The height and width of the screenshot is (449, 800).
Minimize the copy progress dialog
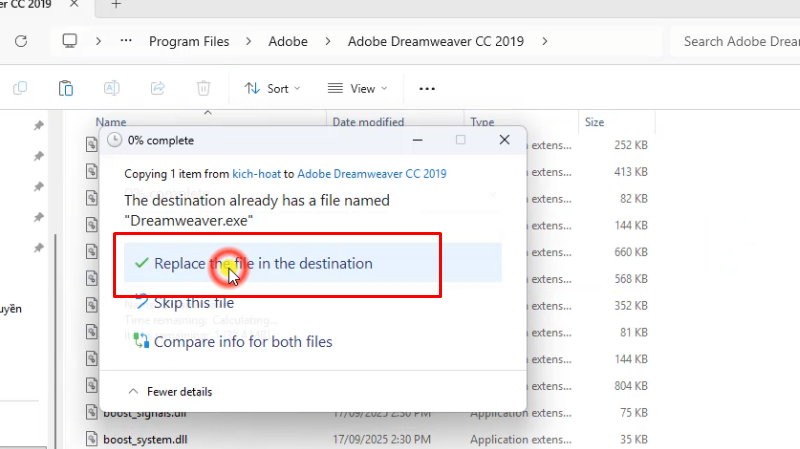tap(417, 140)
